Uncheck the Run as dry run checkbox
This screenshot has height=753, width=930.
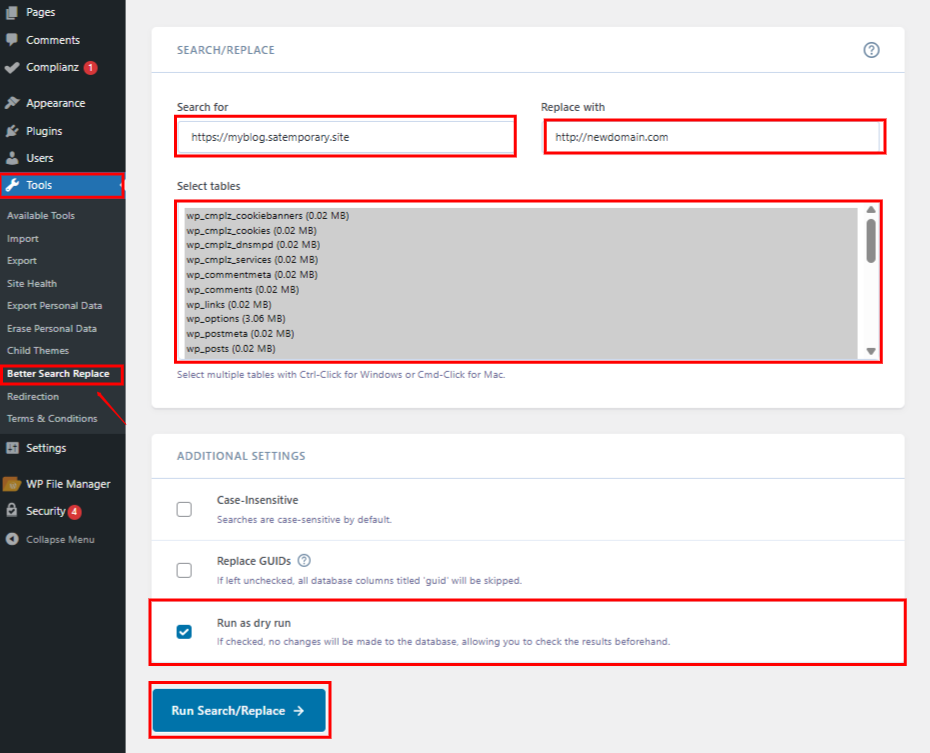pyautogui.click(x=184, y=631)
